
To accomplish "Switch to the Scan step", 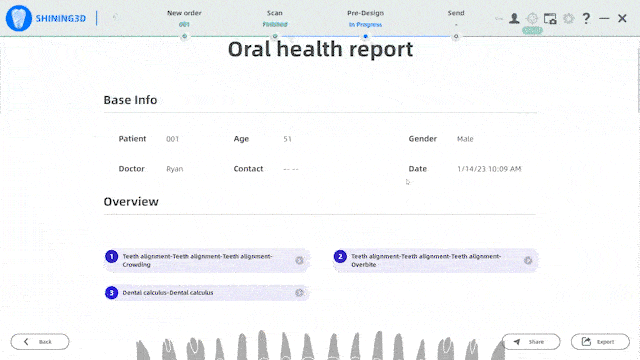I will [x=275, y=18].
